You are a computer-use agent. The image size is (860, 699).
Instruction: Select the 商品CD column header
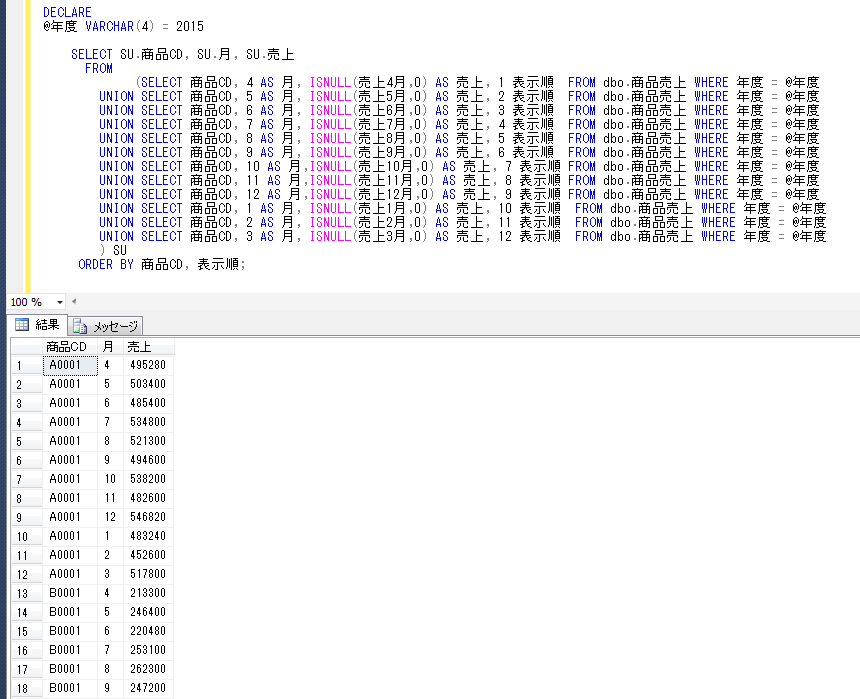(x=70, y=347)
